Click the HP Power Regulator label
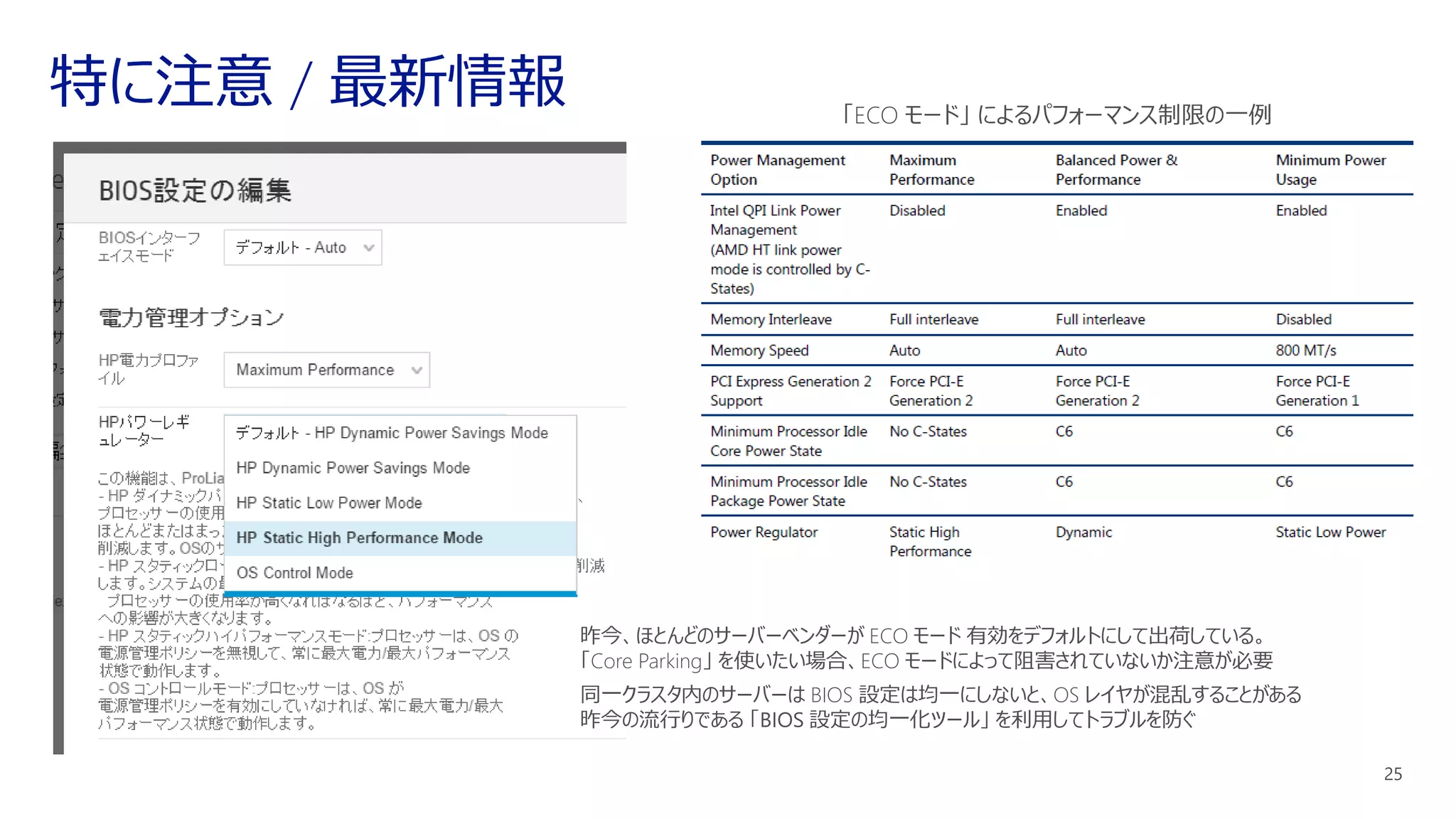The width and height of the screenshot is (1456, 819). pos(144,431)
